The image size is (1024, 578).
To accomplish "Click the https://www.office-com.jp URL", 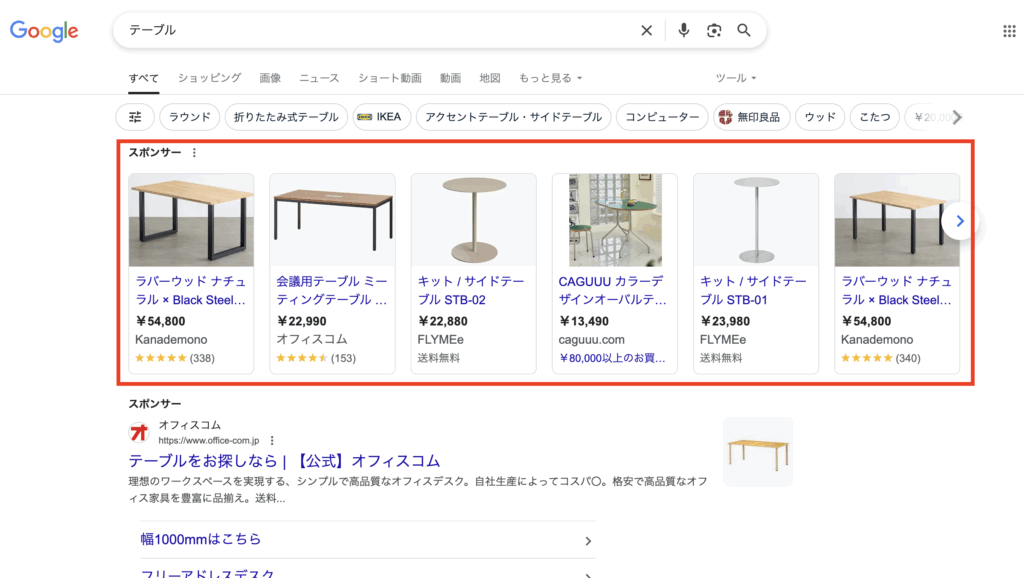I will [x=209, y=441].
